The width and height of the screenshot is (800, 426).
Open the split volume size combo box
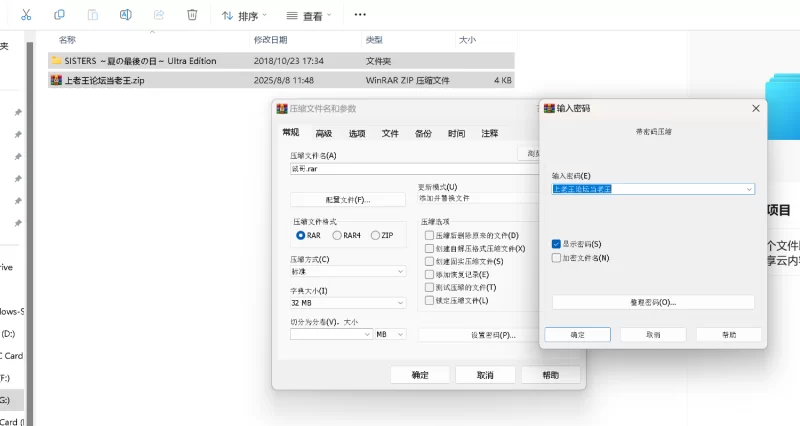(331, 334)
